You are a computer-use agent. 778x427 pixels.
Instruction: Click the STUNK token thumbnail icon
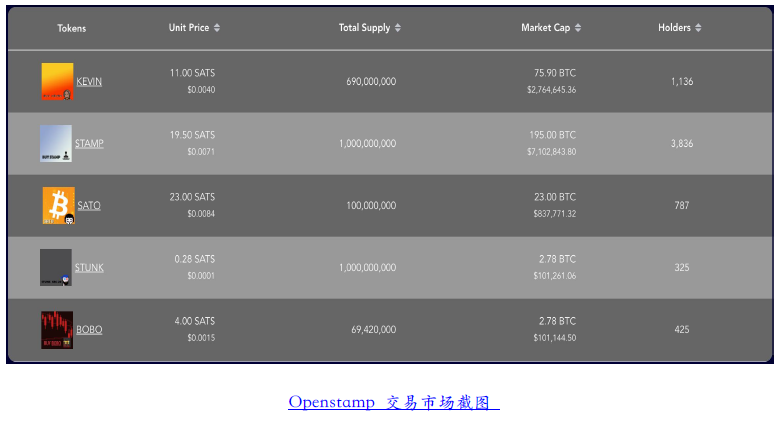pyautogui.click(x=56, y=267)
